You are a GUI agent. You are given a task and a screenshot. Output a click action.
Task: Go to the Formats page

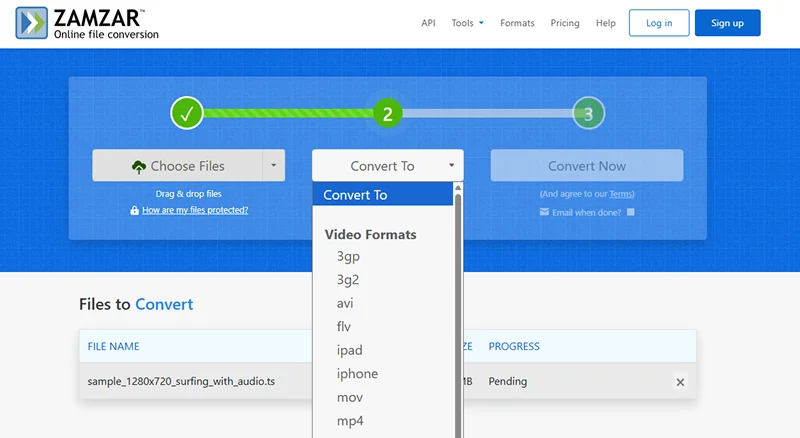[x=517, y=23]
